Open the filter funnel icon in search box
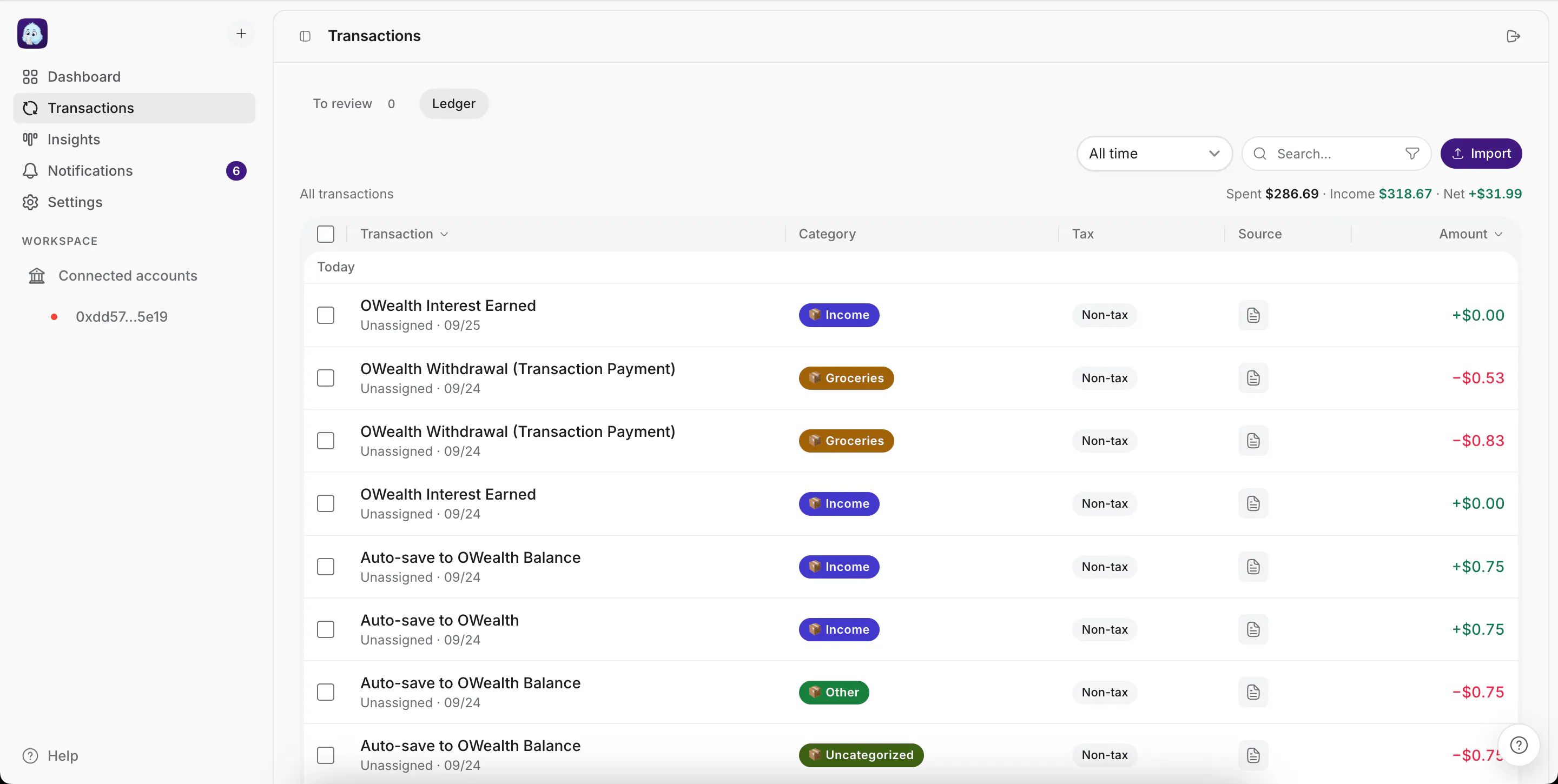This screenshot has height=784, width=1558. [x=1412, y=154]
